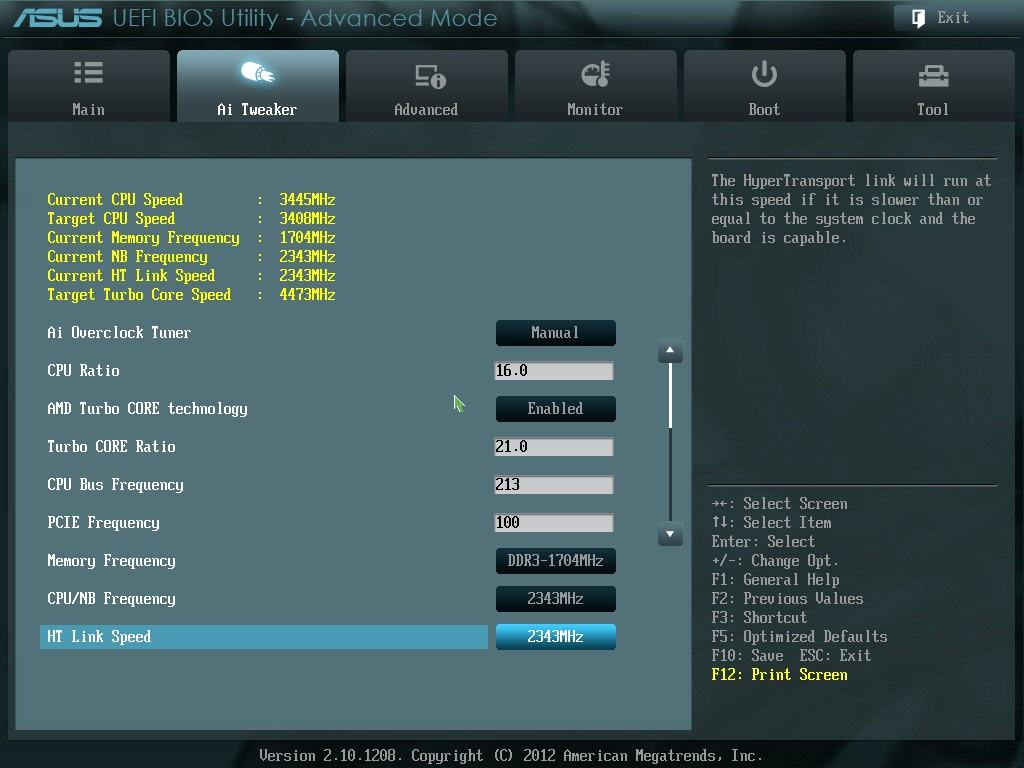1024x768 pixels.
Task: Select the CPU/NB Frequency label
Action: (112, 599)
